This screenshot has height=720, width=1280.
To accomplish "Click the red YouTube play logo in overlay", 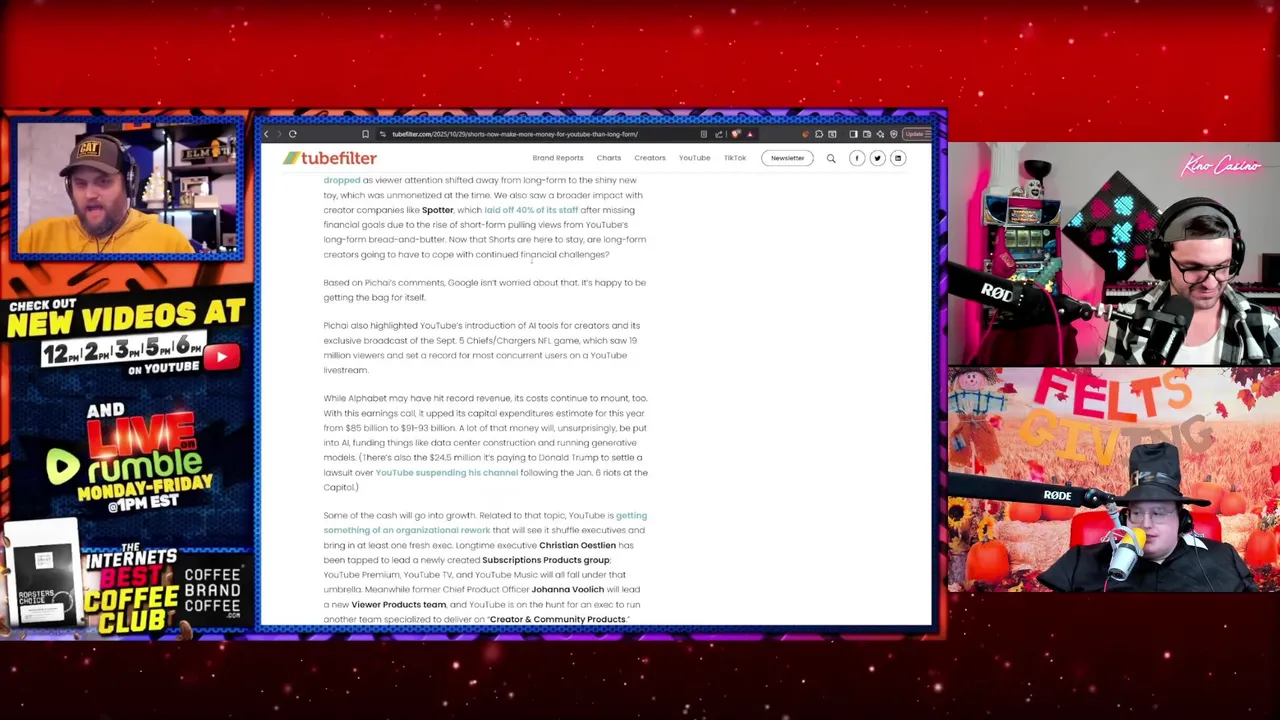I will (222, 357).
